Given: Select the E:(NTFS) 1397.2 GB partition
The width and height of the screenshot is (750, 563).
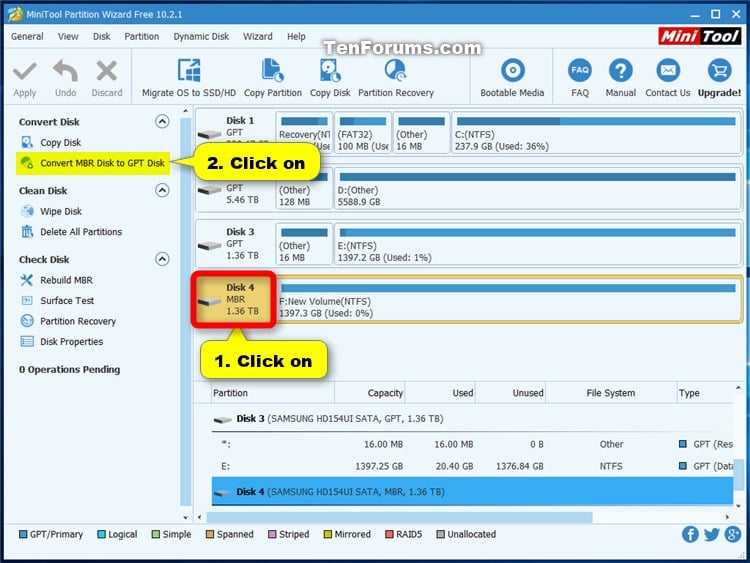Looking at the screenshot, I should pyautogui.click(x=538, y=244).
